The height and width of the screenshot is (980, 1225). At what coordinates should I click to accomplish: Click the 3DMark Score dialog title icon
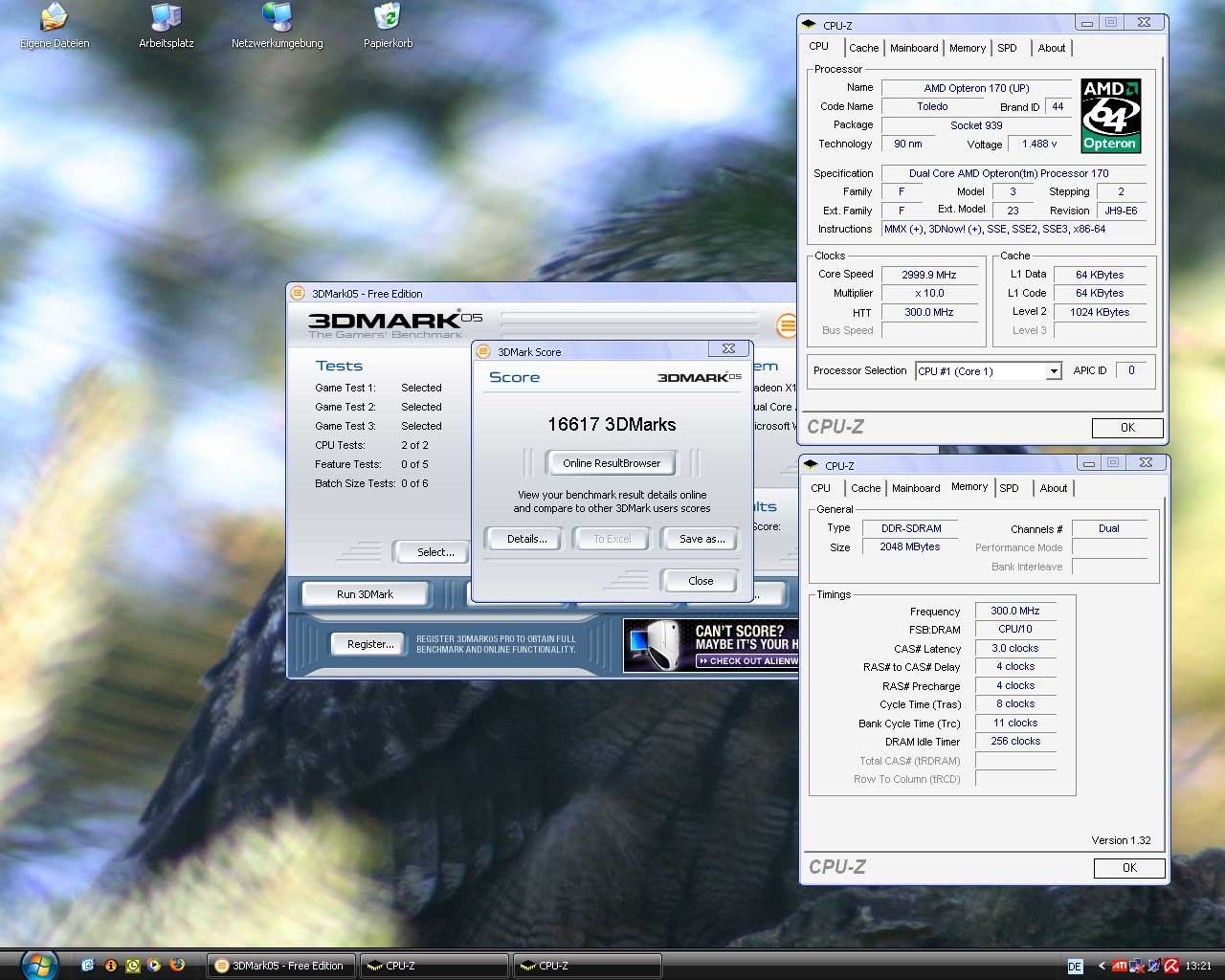[483, 351]
